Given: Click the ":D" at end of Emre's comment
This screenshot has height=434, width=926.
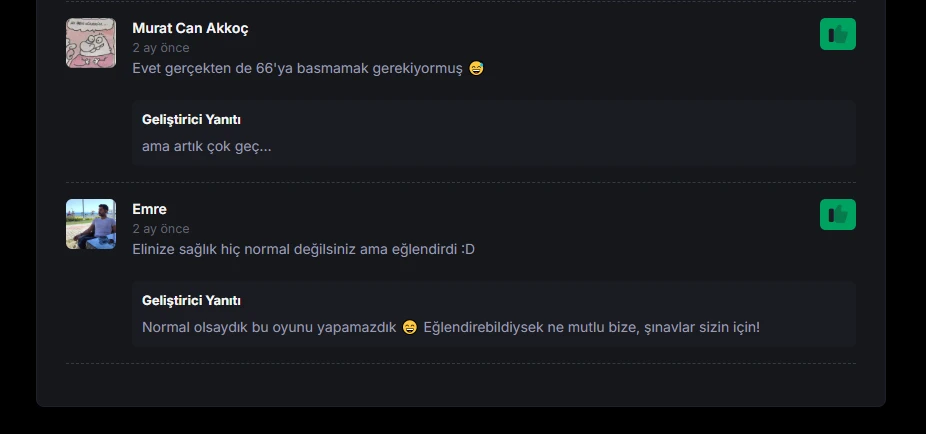Looking at the screenshot, I should point(468,250).
